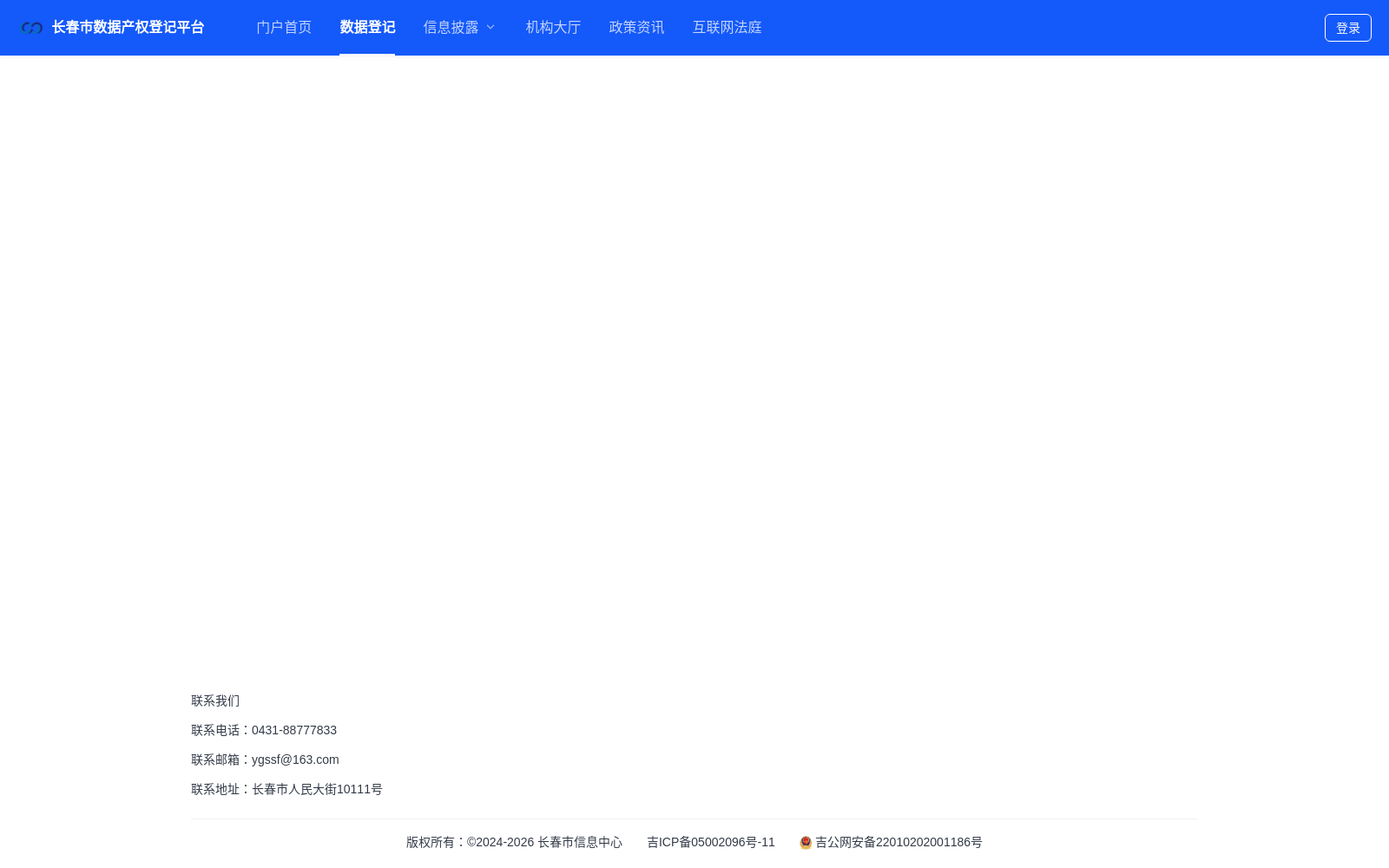Click the police badge icon
The width and height of the screenshot is (1389, 868).
click(806, 843)
